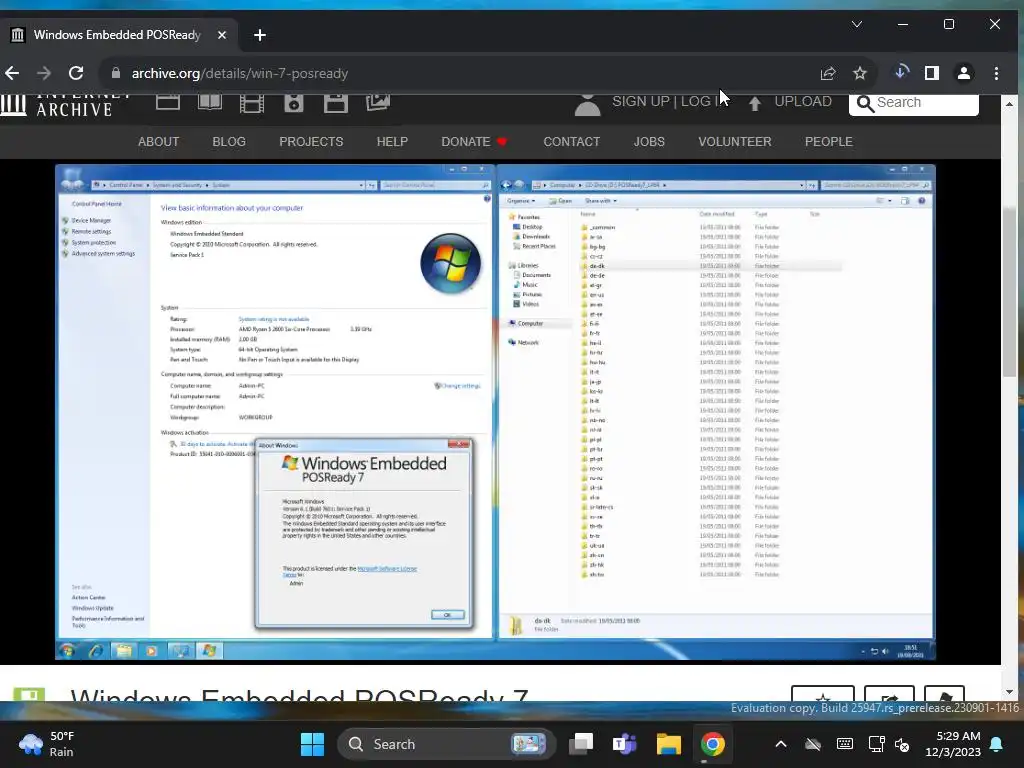The height and width of the screenshot is (768, 1024).
Task: Click the page scrollbar down arrow
Action: 1010,692
